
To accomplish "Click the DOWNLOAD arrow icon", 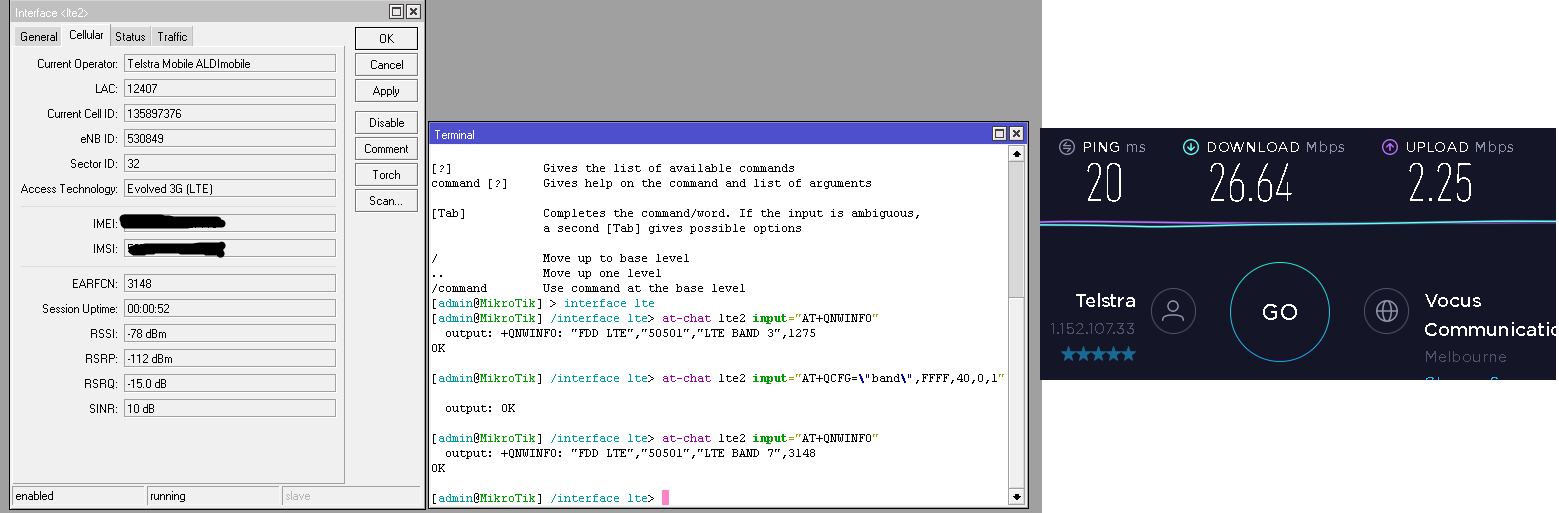I will click(x=1191, y=147).
